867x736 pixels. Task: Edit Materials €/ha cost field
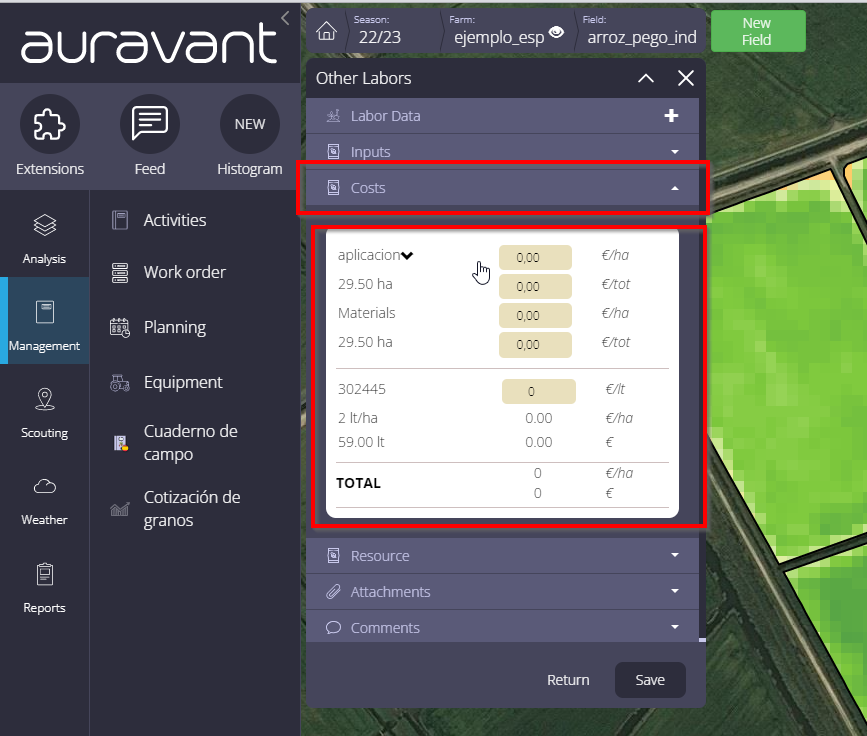tap(535, 315)
